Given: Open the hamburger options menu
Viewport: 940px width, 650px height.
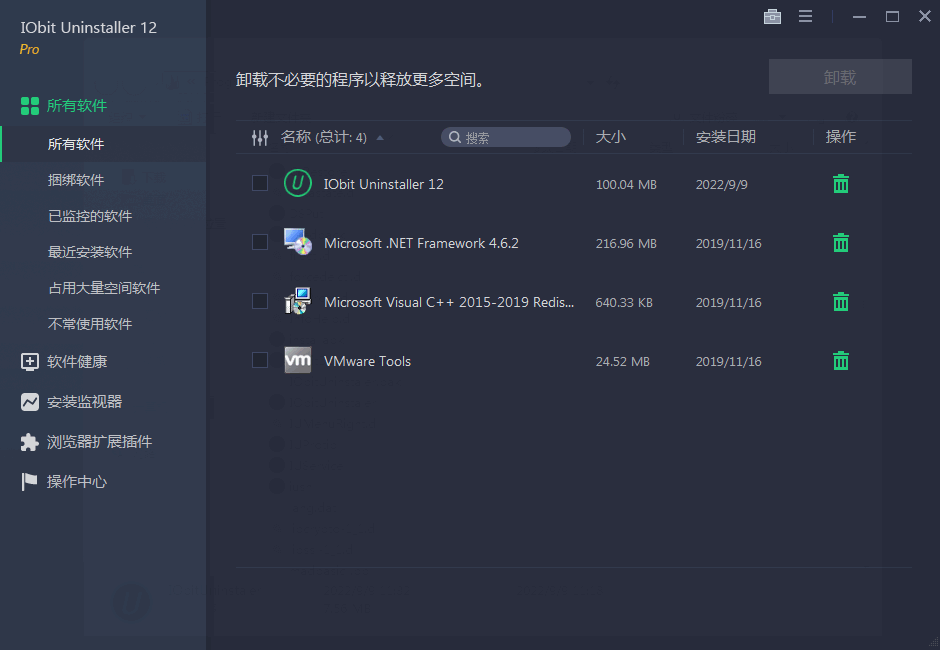Looking at the screenshot, I should coord(805,17).
